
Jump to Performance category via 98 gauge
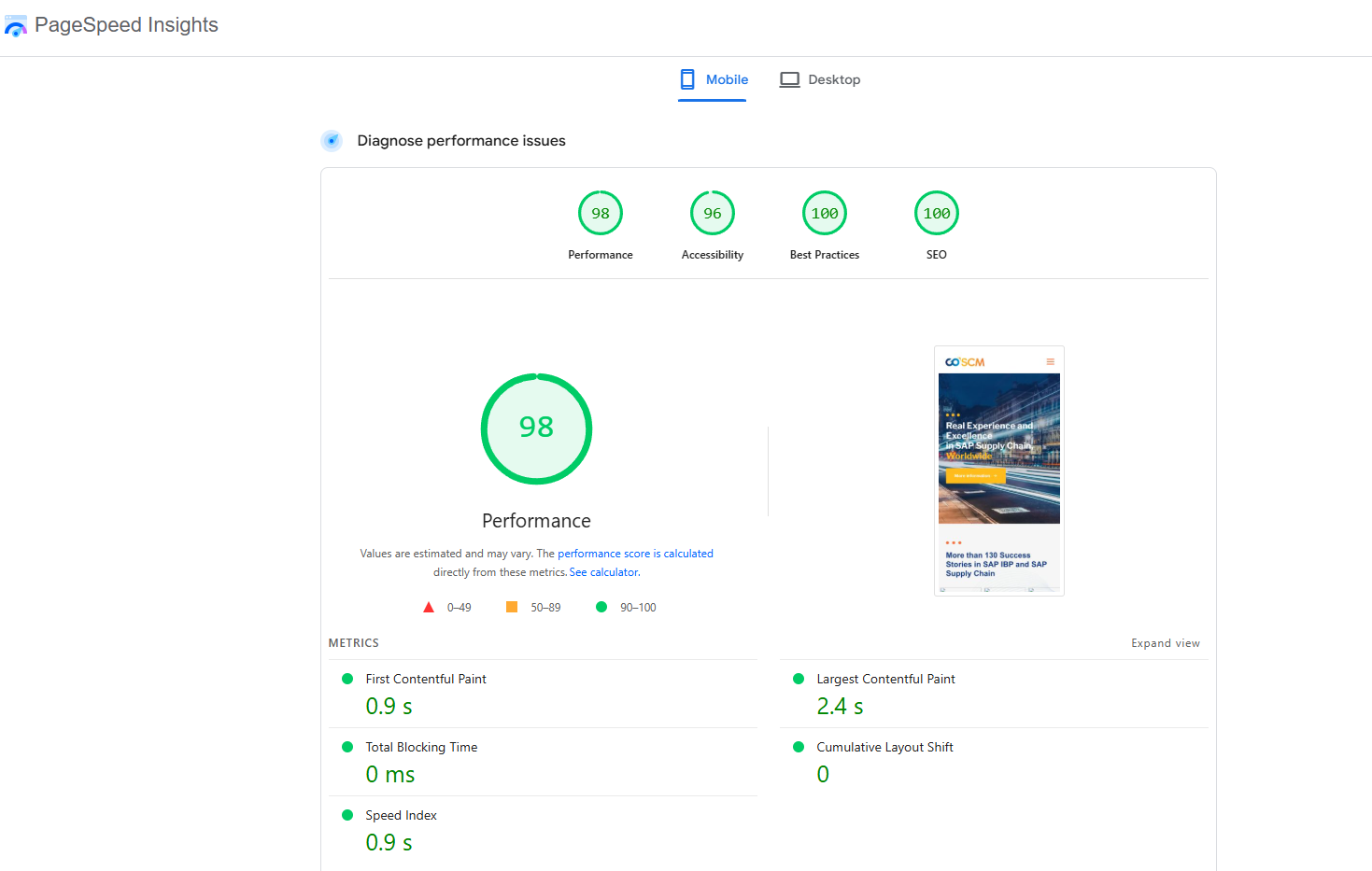point(601,214)
